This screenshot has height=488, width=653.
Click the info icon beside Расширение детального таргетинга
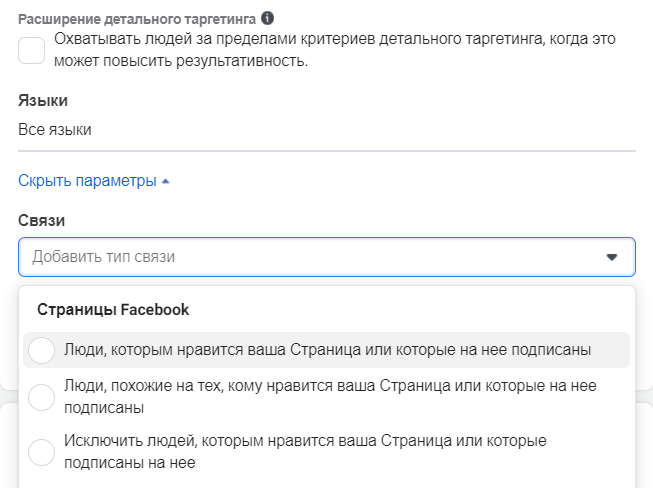[x=267, y=18]
